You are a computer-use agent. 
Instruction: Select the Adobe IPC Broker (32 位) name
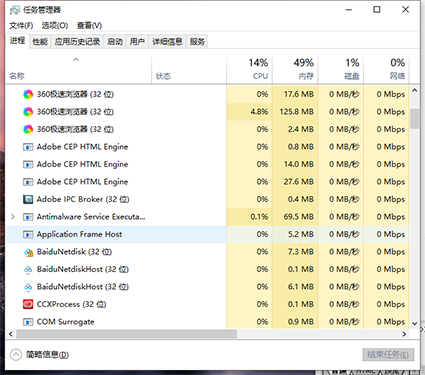point(83,199)
